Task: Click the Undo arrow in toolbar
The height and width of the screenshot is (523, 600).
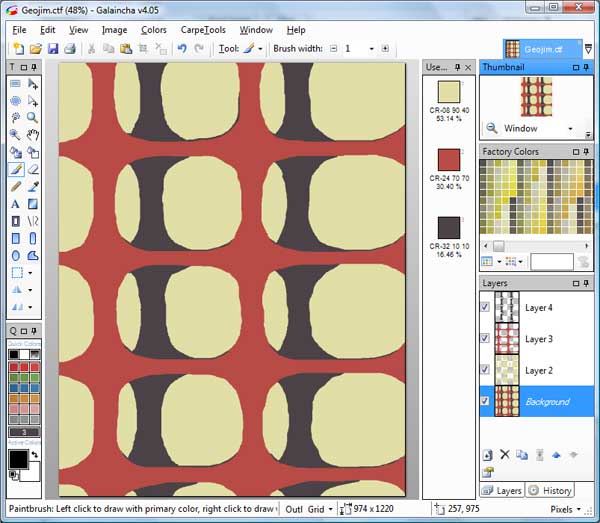Action: [x=182, y=48]
